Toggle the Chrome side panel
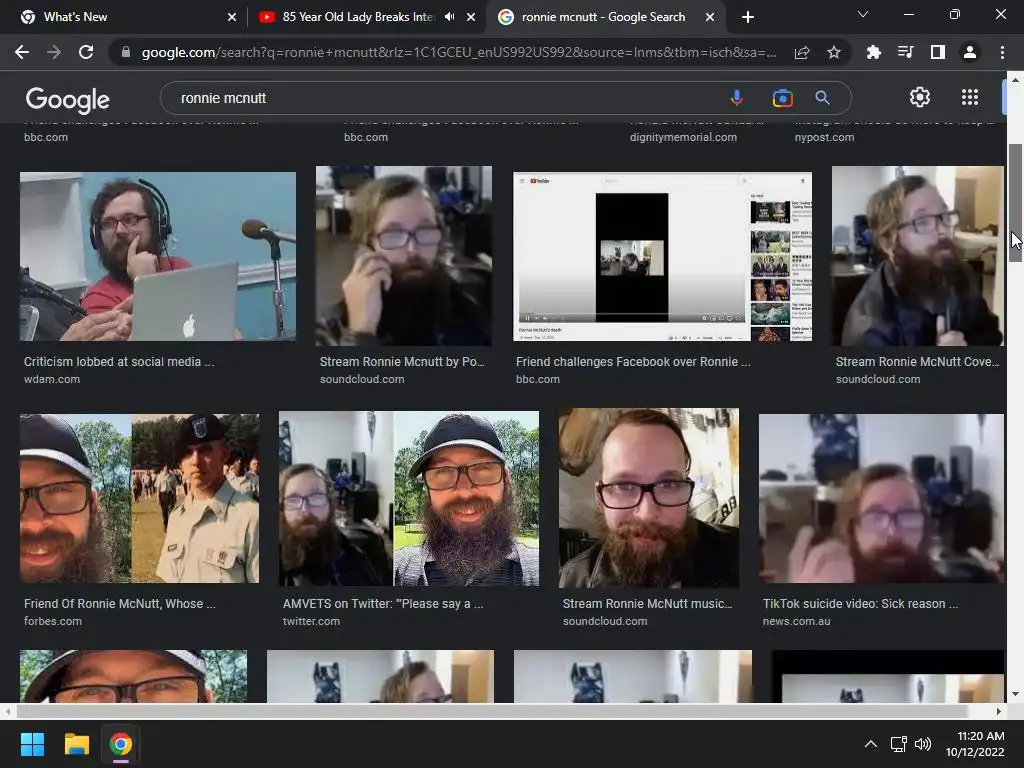Screen dimensions: 1024x768 [938, 52]
